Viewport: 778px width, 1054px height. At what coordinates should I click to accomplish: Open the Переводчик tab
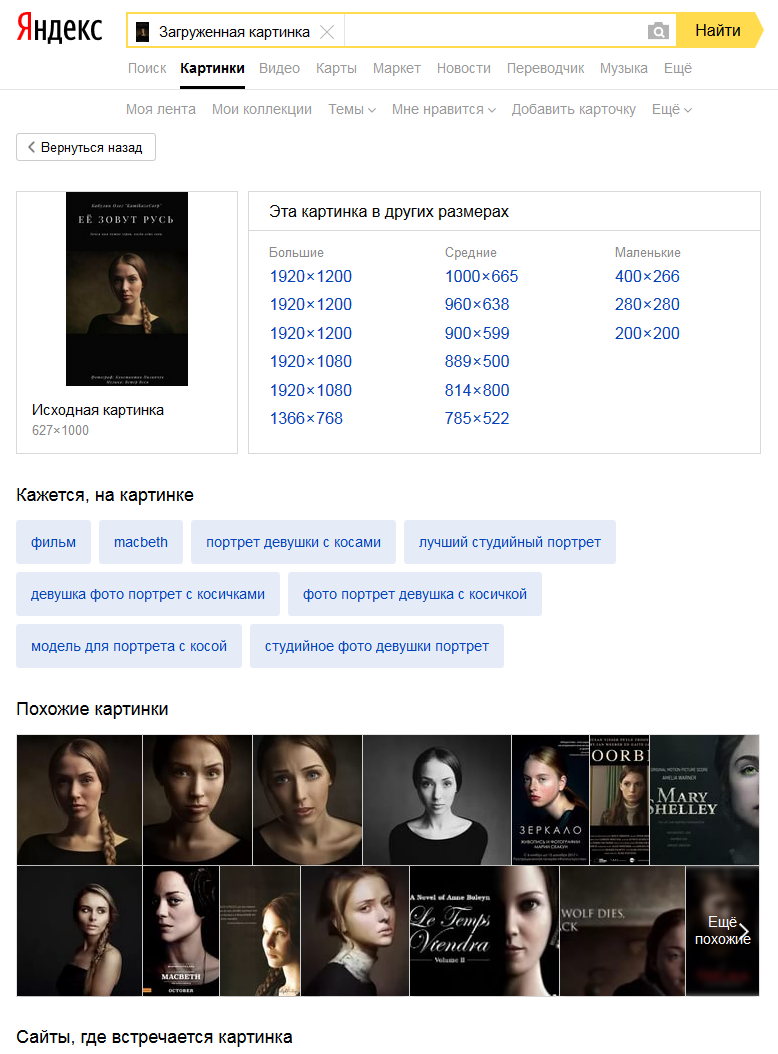point(545,68)
